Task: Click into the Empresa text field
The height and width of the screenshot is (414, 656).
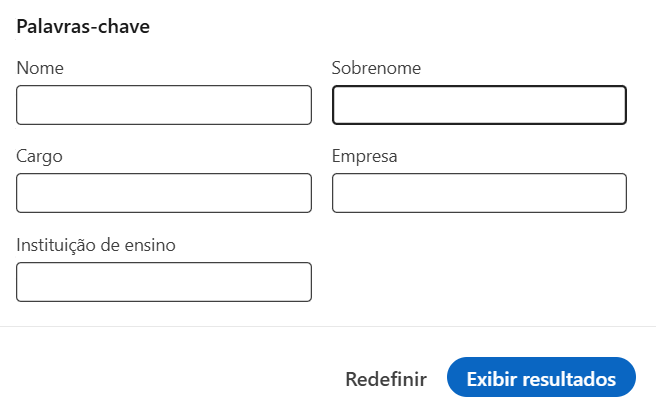Action: point(479,193)
